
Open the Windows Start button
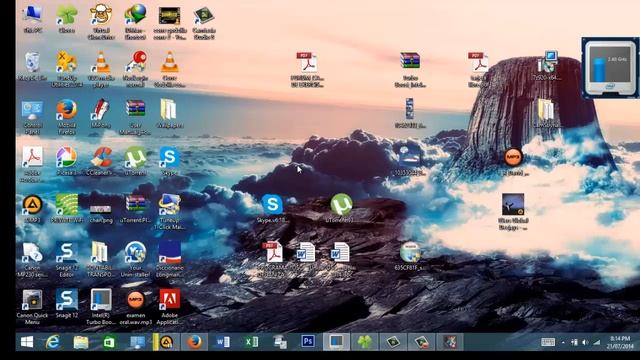tap(27, 342)
